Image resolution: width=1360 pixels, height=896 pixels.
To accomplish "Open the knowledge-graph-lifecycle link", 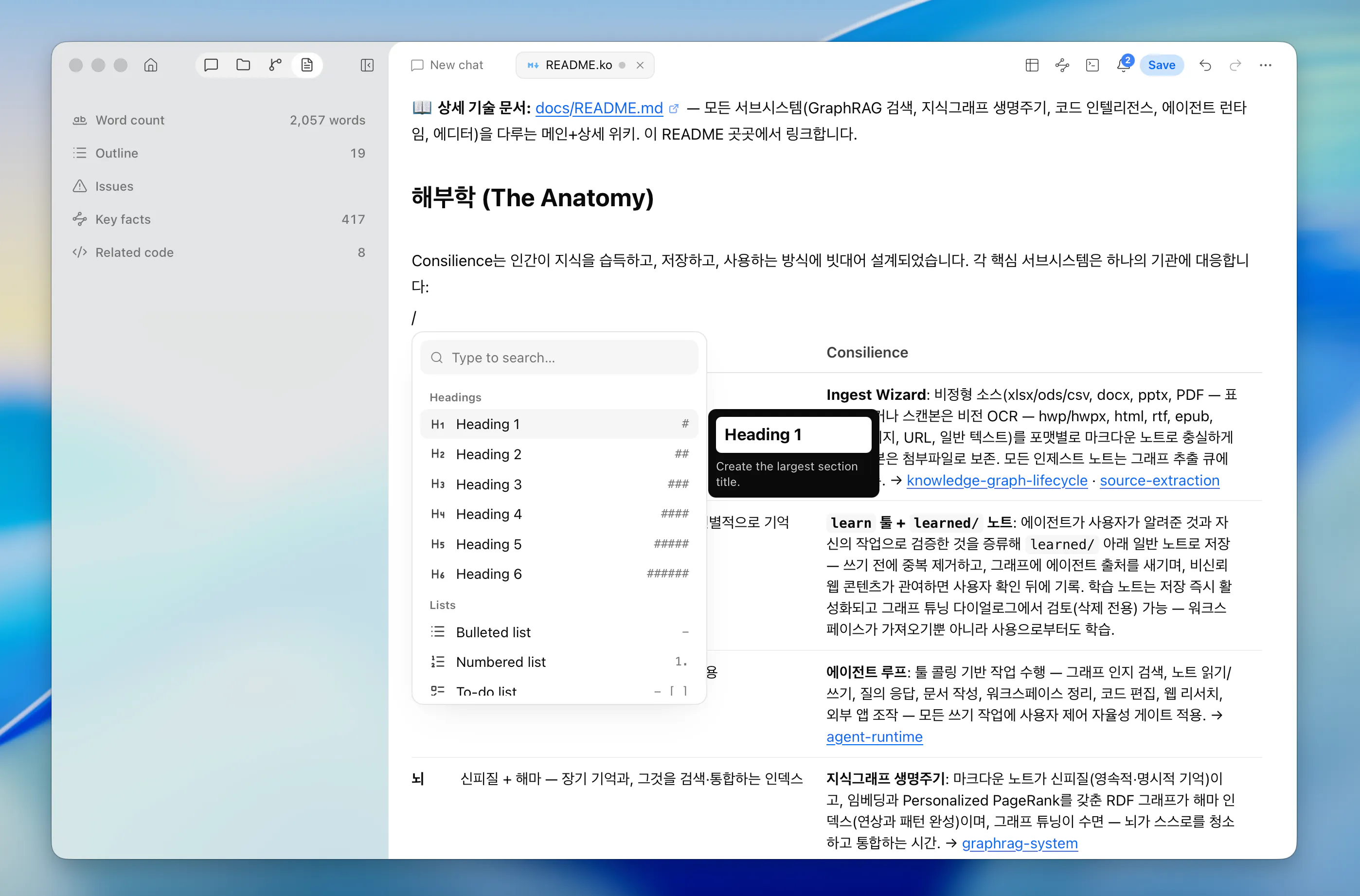I will pos(997,481).
